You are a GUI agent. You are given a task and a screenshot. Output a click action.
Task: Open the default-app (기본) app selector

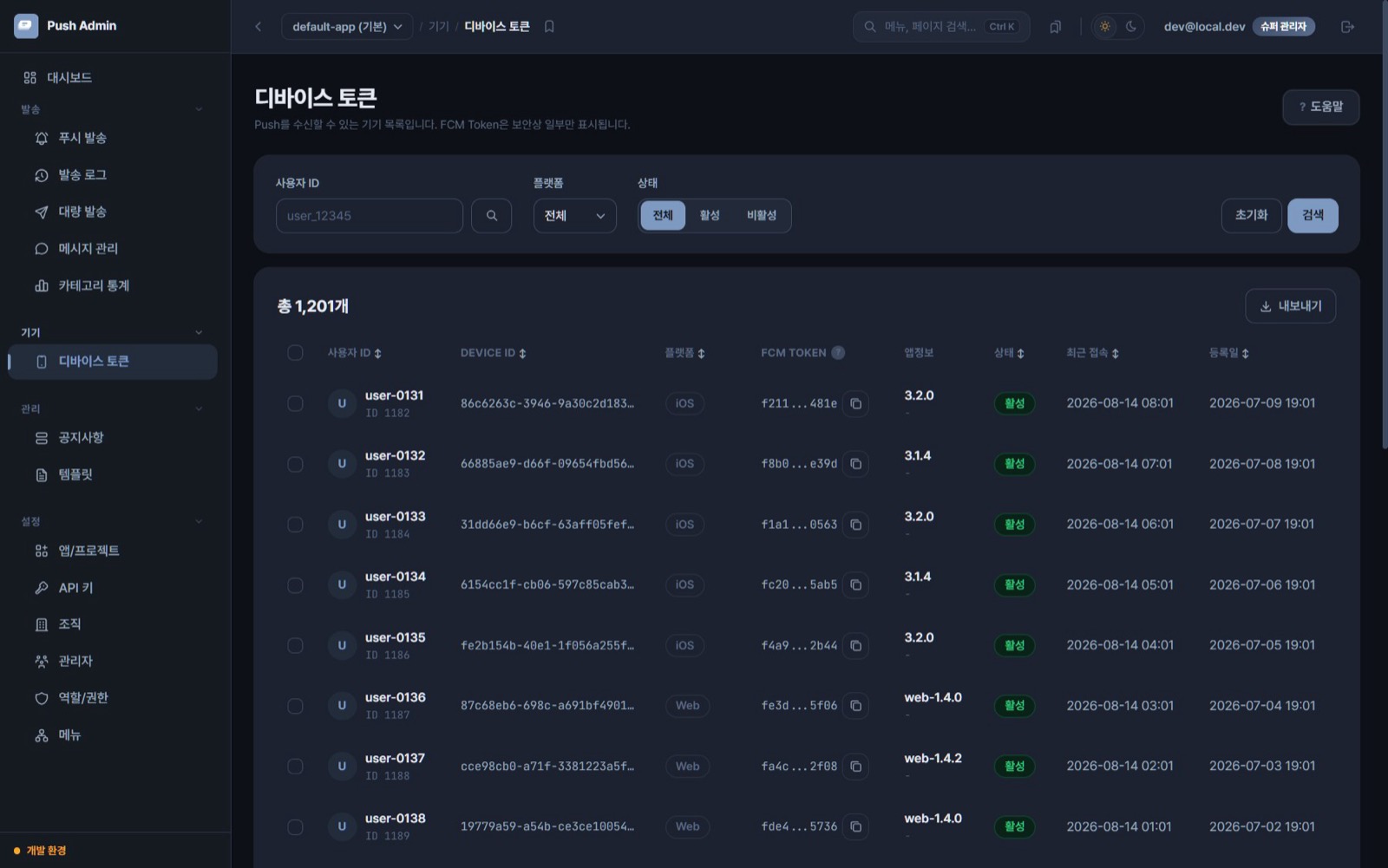tap(347, 27)
